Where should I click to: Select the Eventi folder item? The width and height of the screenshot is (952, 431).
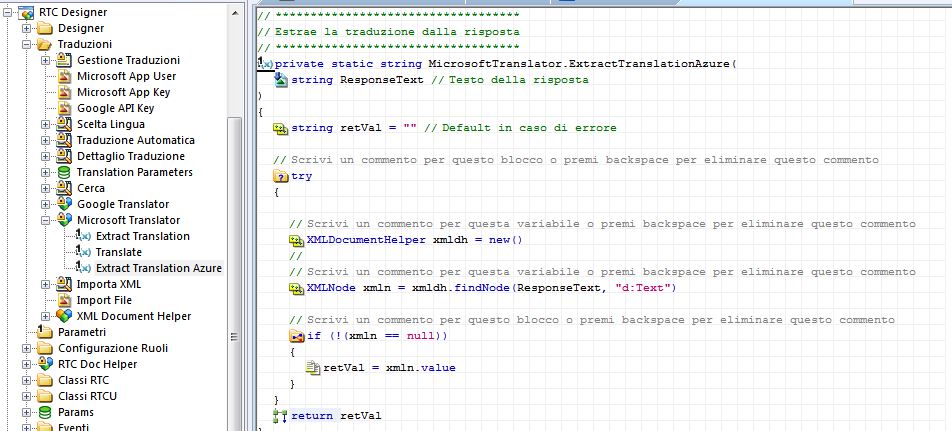[x=73, y=427]
